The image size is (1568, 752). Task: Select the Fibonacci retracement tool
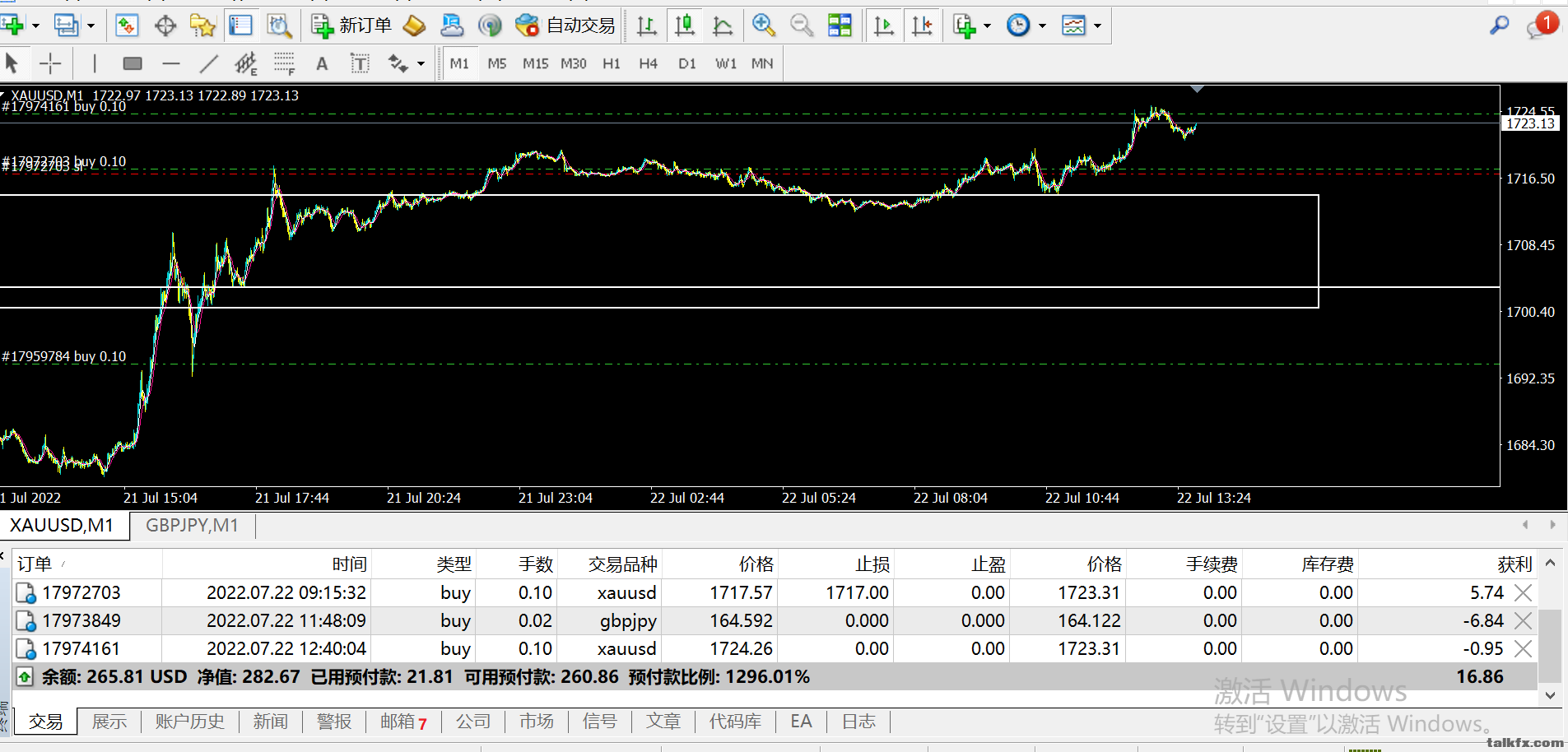pyautogui.click(x=285, y=63)
